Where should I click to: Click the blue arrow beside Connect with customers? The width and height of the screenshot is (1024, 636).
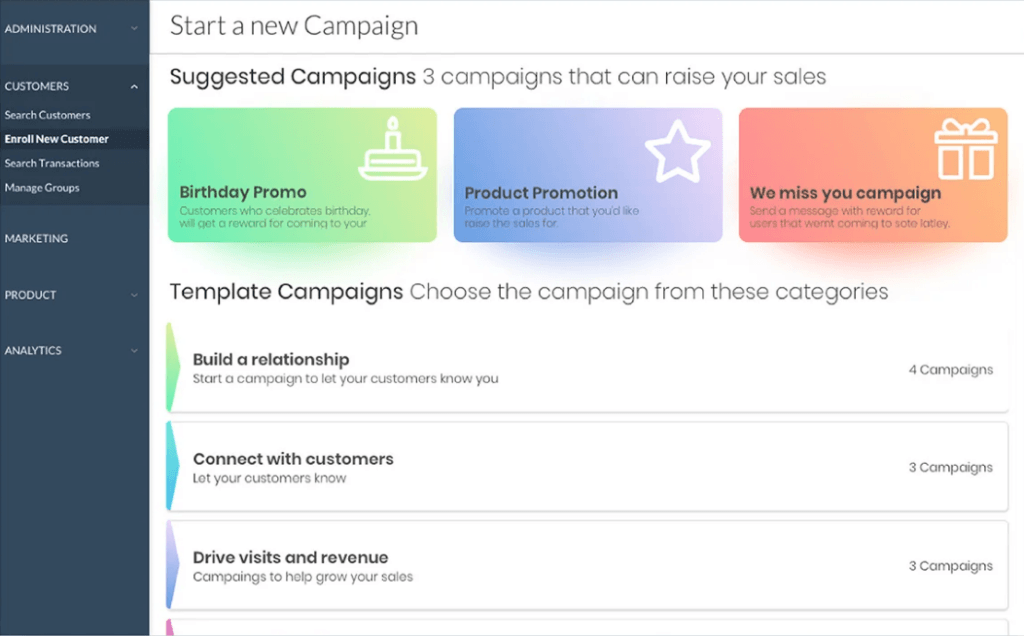point(172,466)
